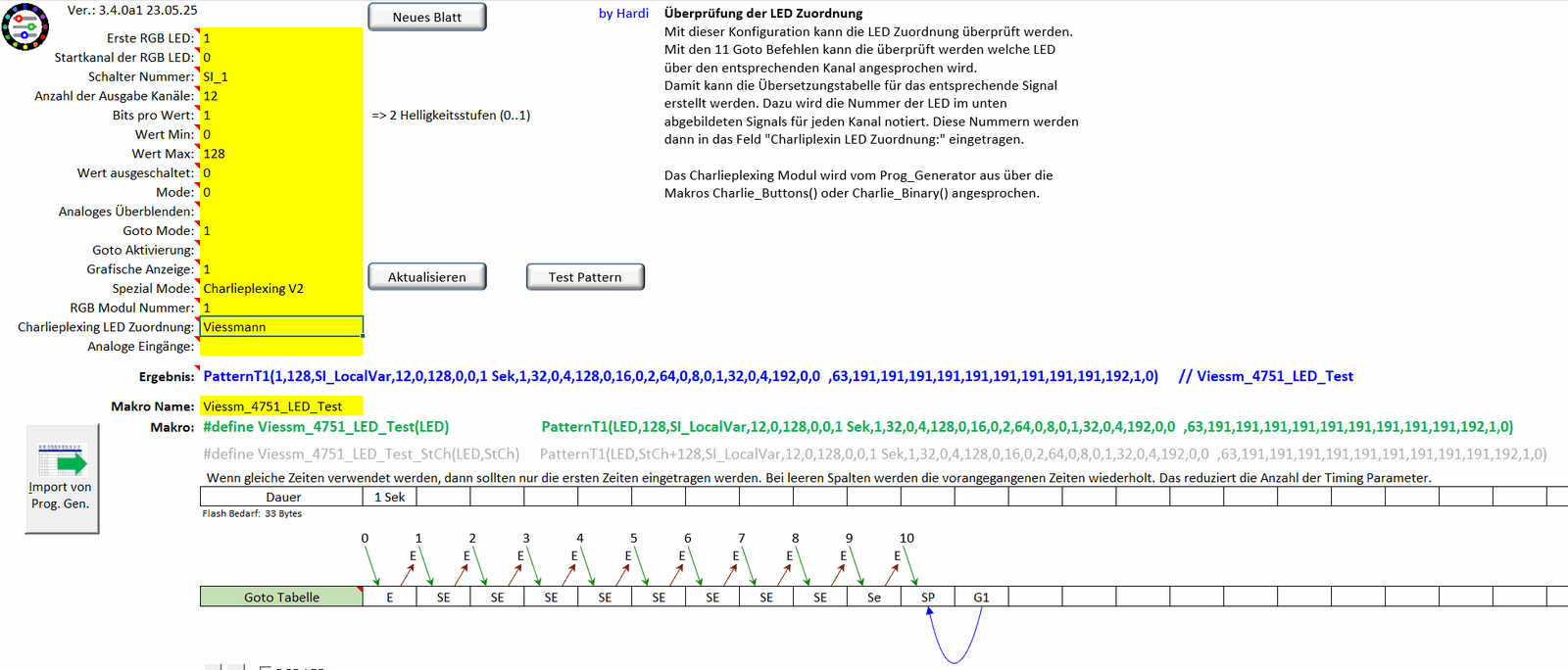The height and width of the screenshot is (670, 1568).
Task: Select the G1 cell in Goto table
Action: (981, 598)
